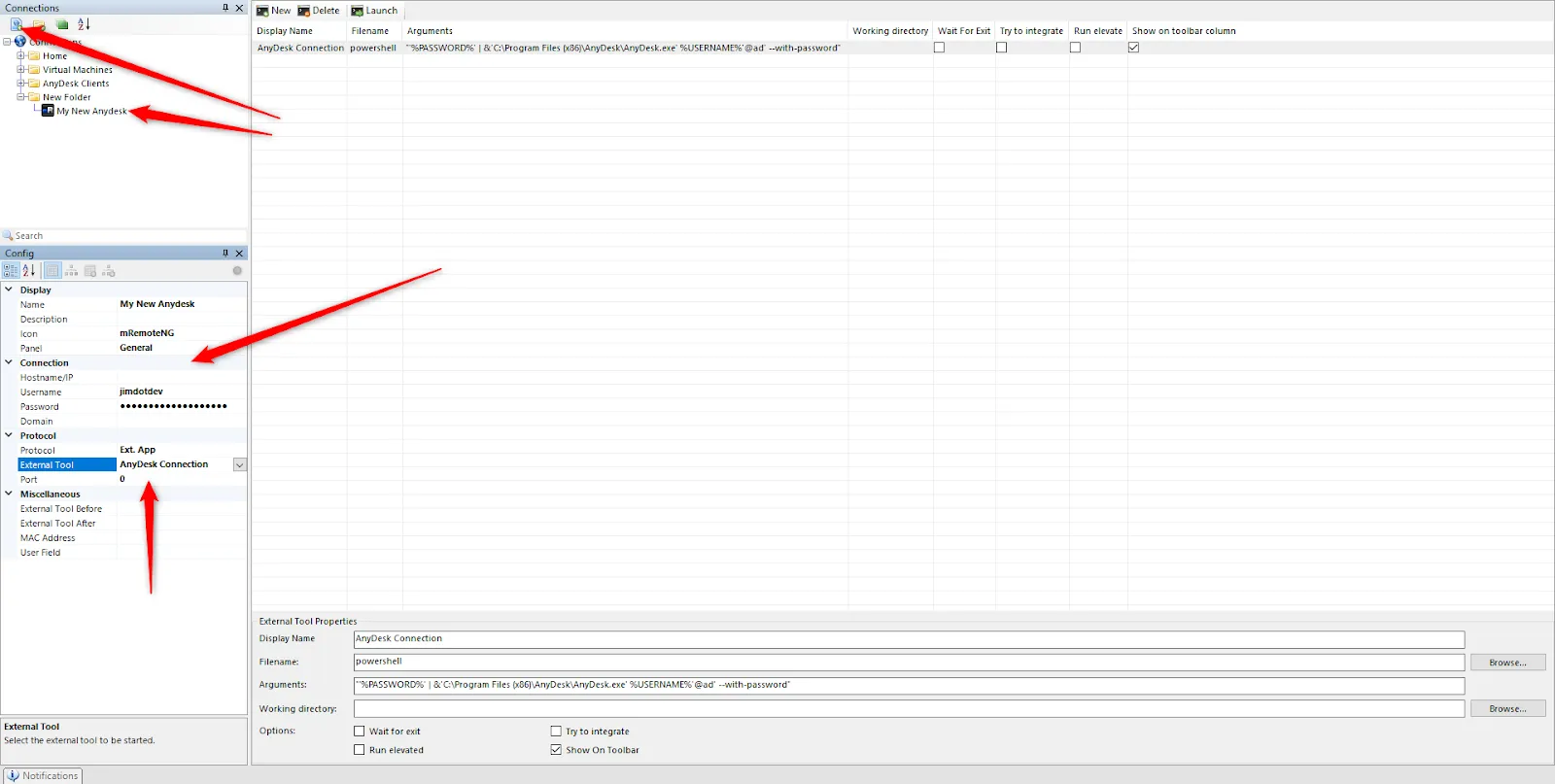The height and width of the screenshot is (784, 1555).
Task: Browse for the Filename path
Action: (1507, 663)
